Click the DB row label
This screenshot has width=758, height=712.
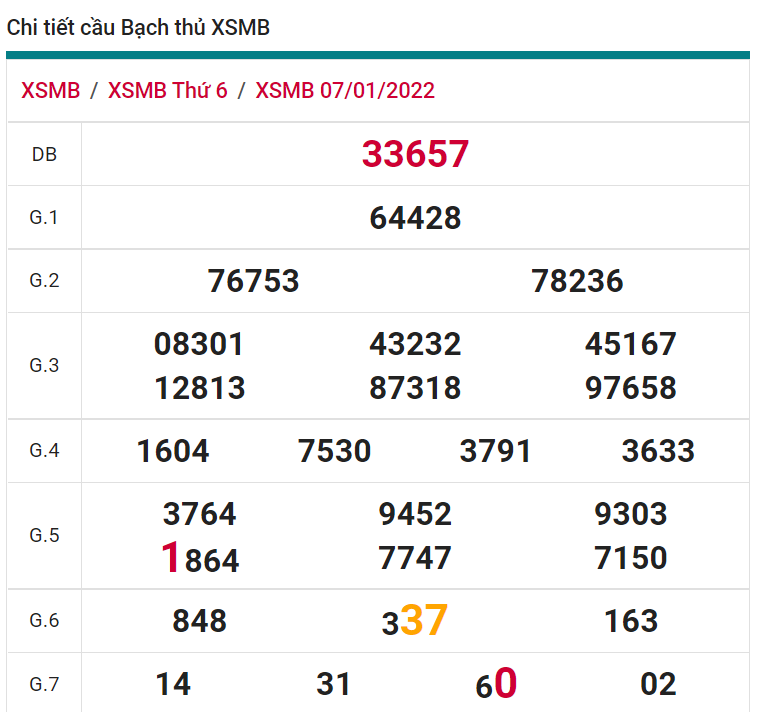(44, 154)
